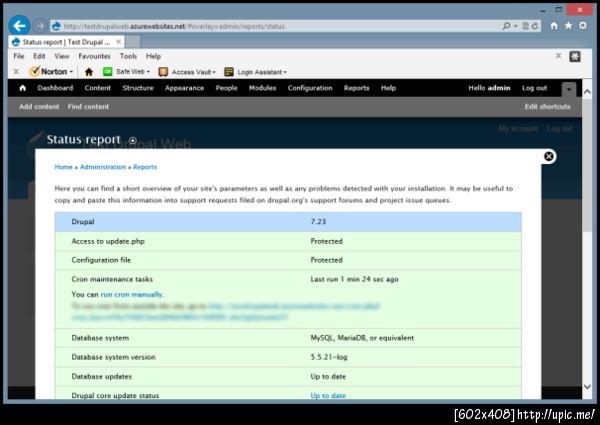
Task: Open the View menu
Action: coord(62,56)
